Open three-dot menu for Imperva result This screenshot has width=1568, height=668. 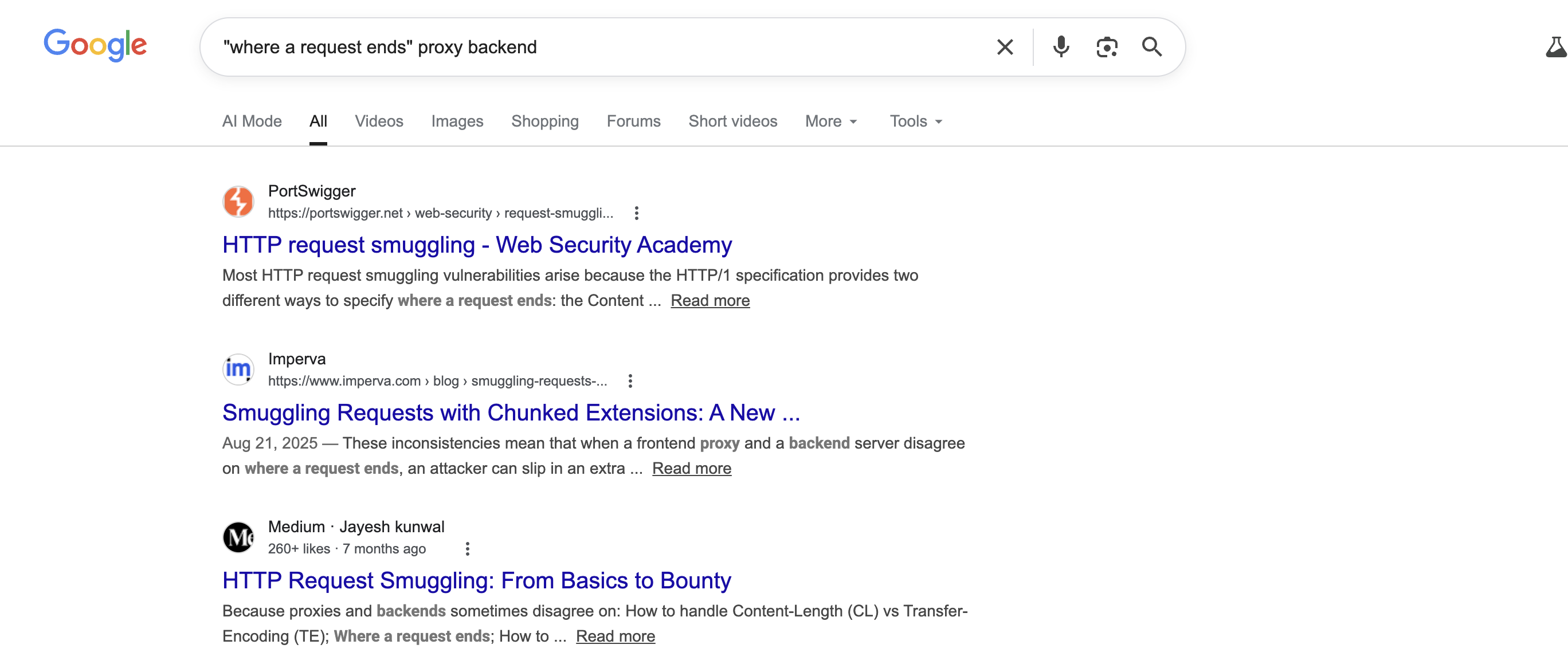pyautogui.click(x=630, y=381)
